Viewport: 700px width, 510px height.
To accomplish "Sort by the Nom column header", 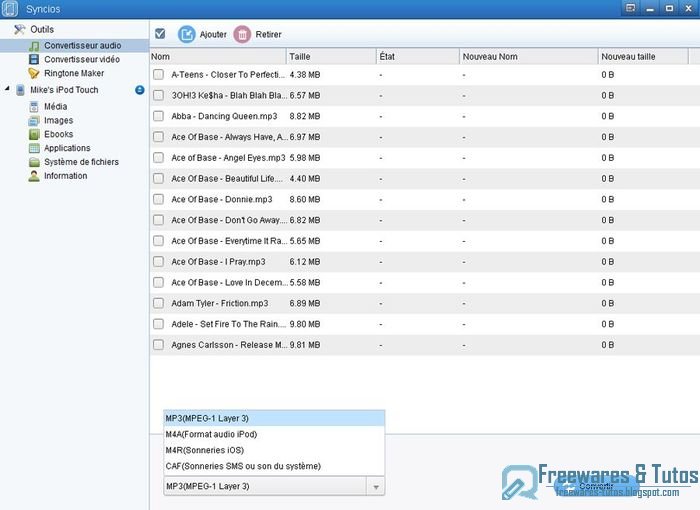I will (x=218, y=57).
